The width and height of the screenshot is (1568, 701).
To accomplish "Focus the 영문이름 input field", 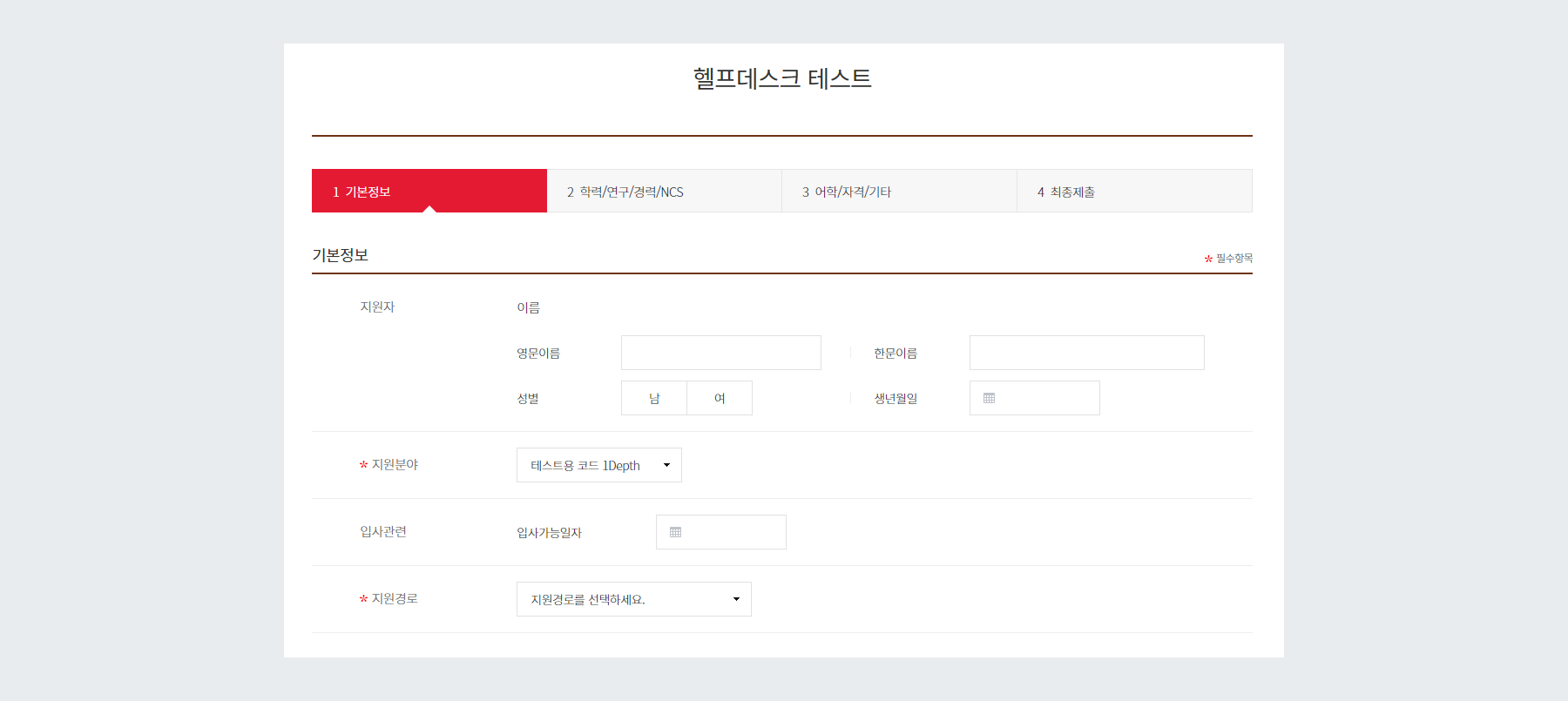I will 721,353.
